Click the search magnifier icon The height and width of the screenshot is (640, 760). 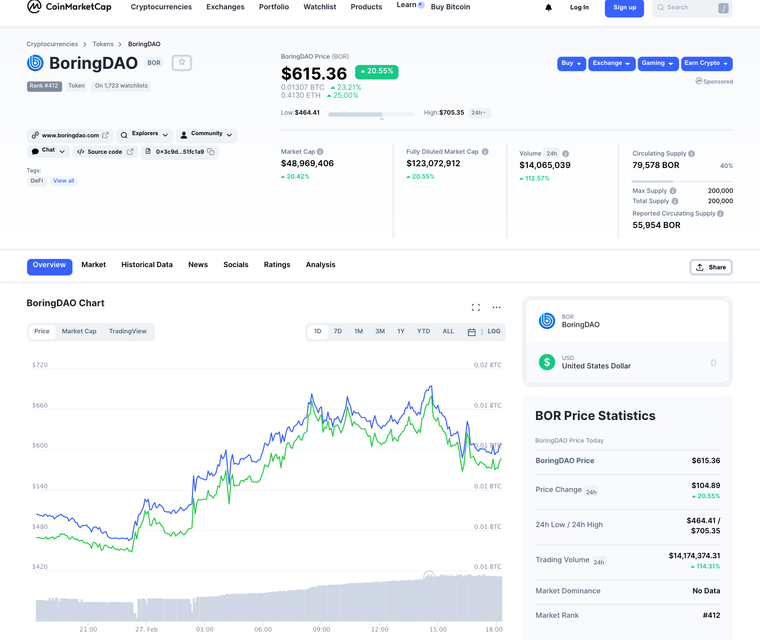[x=660, y=7]
